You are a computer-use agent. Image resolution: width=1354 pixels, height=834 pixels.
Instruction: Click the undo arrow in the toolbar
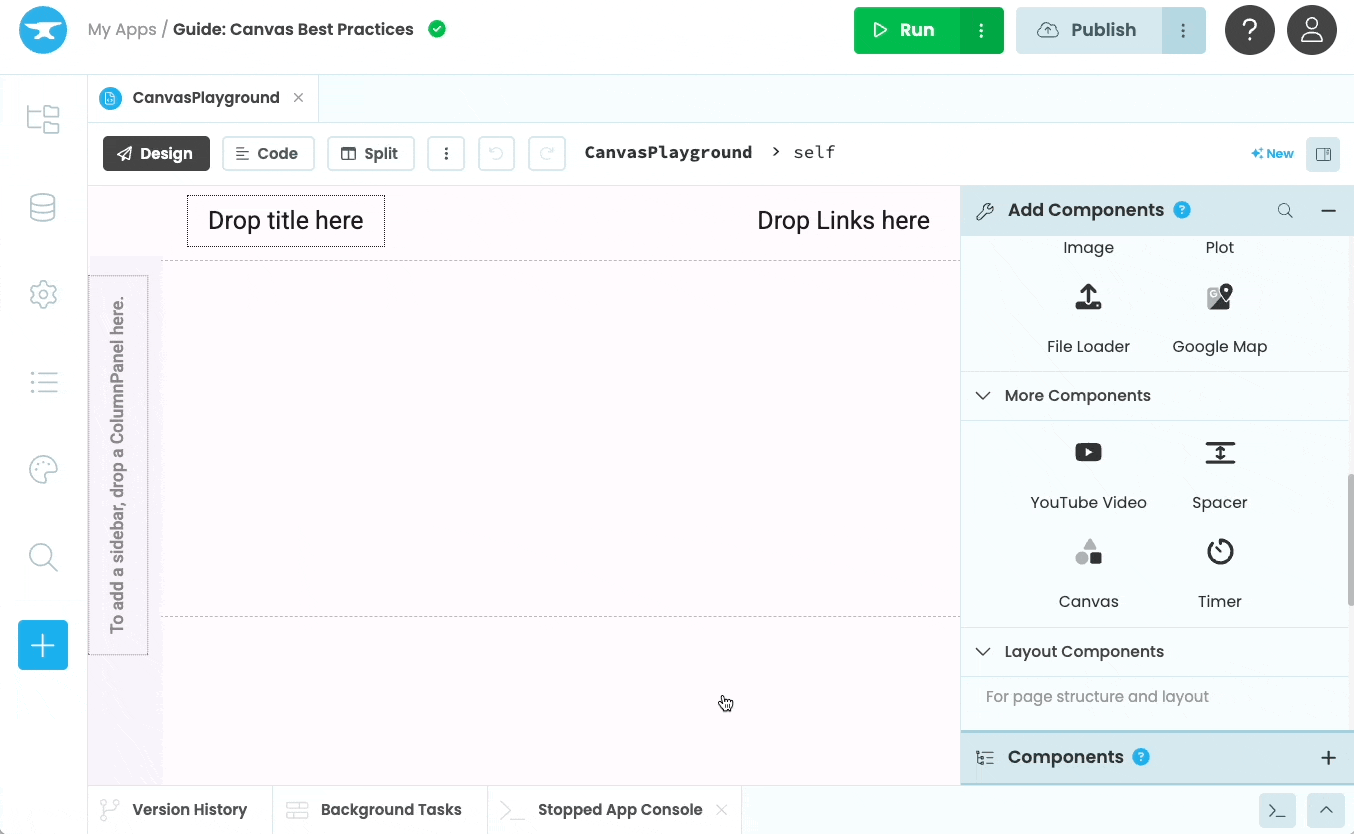[x=496, y=153]
